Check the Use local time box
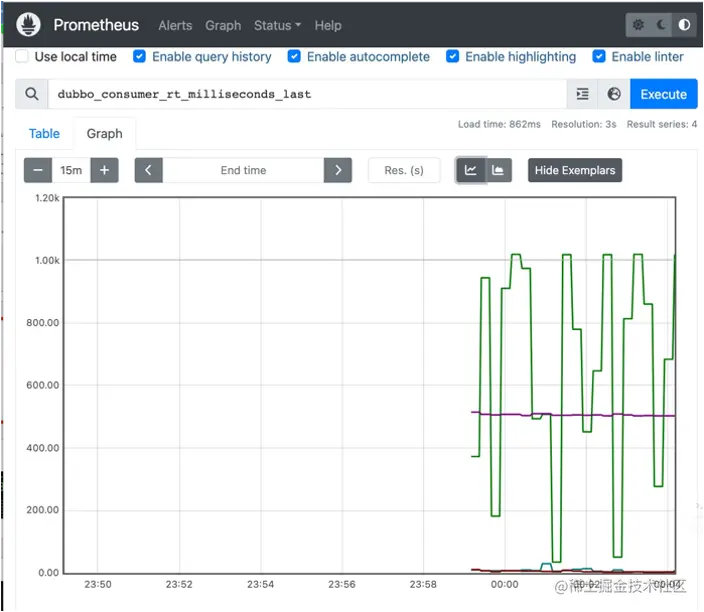Viewport: 704px width, 612px height. point(22,57)
